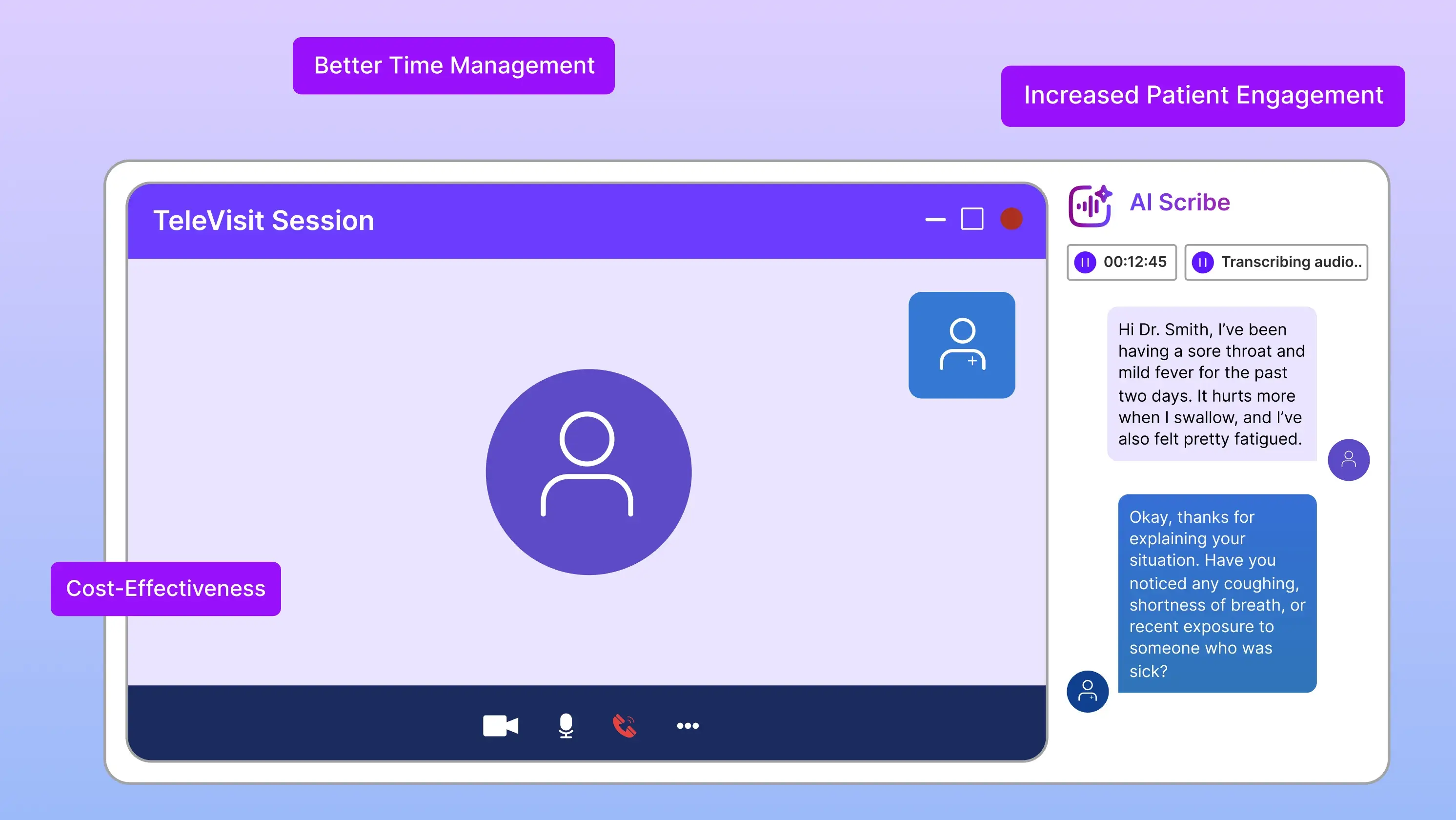Open more call options via ellipsis

(x=687, y=726)
